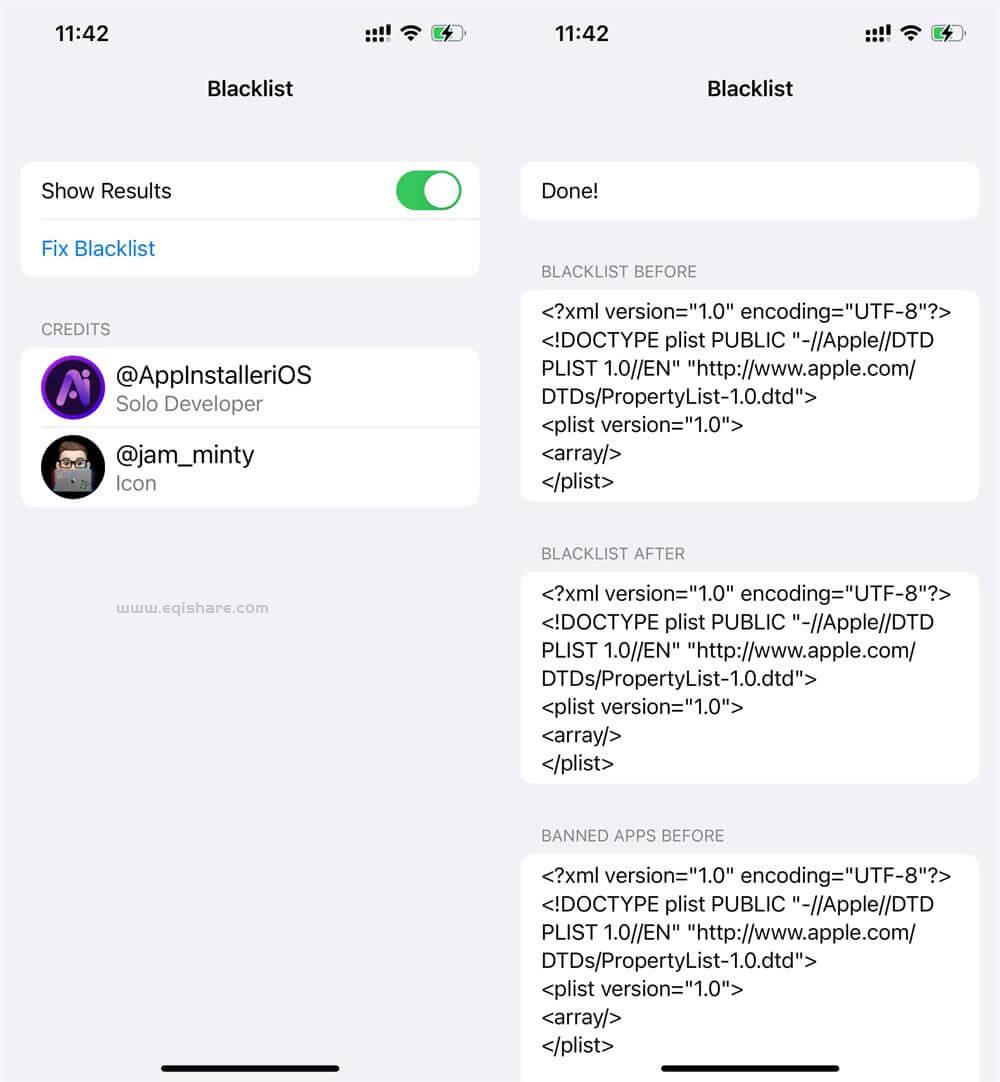The width and height of the screenshot is (1000, 1082).
Task: Tap the Done! confirmation cell
Action: click(750, 190)
